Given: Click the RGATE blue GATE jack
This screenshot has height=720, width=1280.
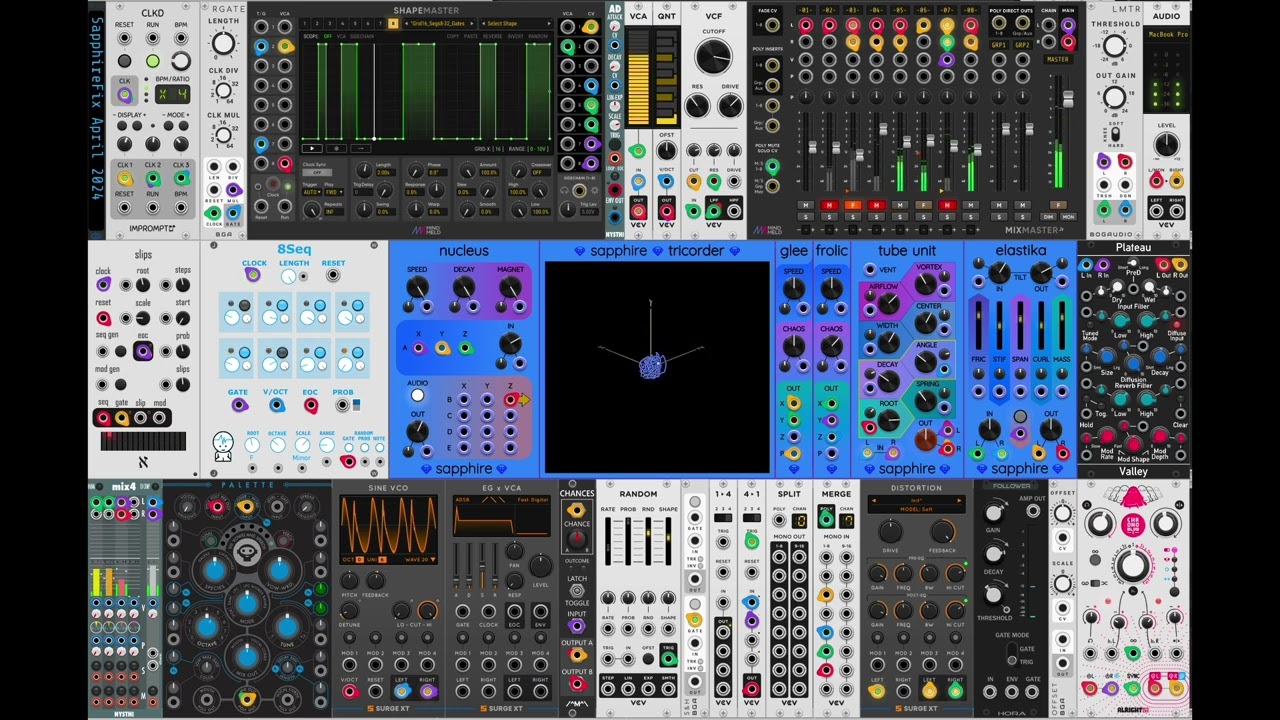Looking at the screenshot, I should click(232, 211).
